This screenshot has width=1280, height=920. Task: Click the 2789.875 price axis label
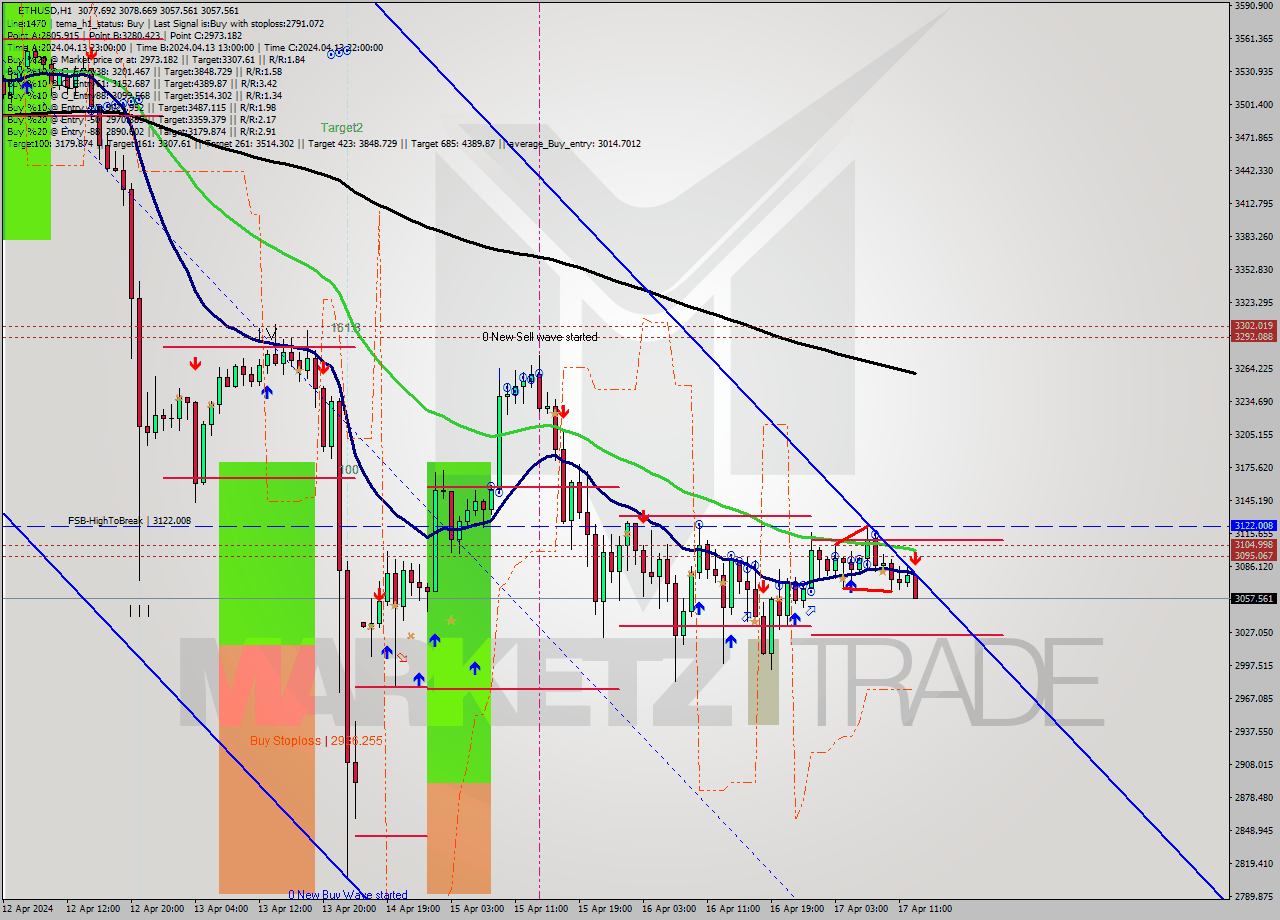click(x=1254, y=897)
